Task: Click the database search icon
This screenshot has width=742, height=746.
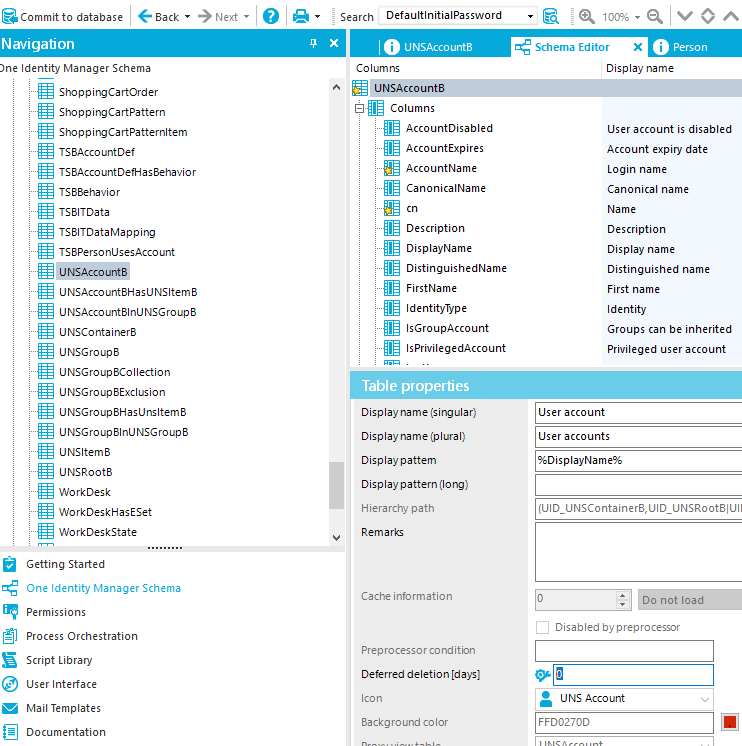Action: (x=550, y=17)
